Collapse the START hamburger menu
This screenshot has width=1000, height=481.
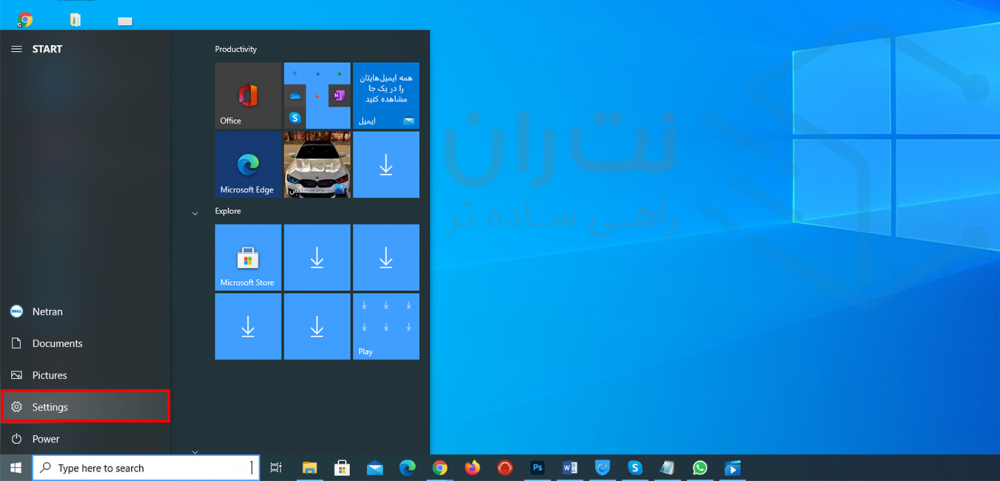pos(16,49)
